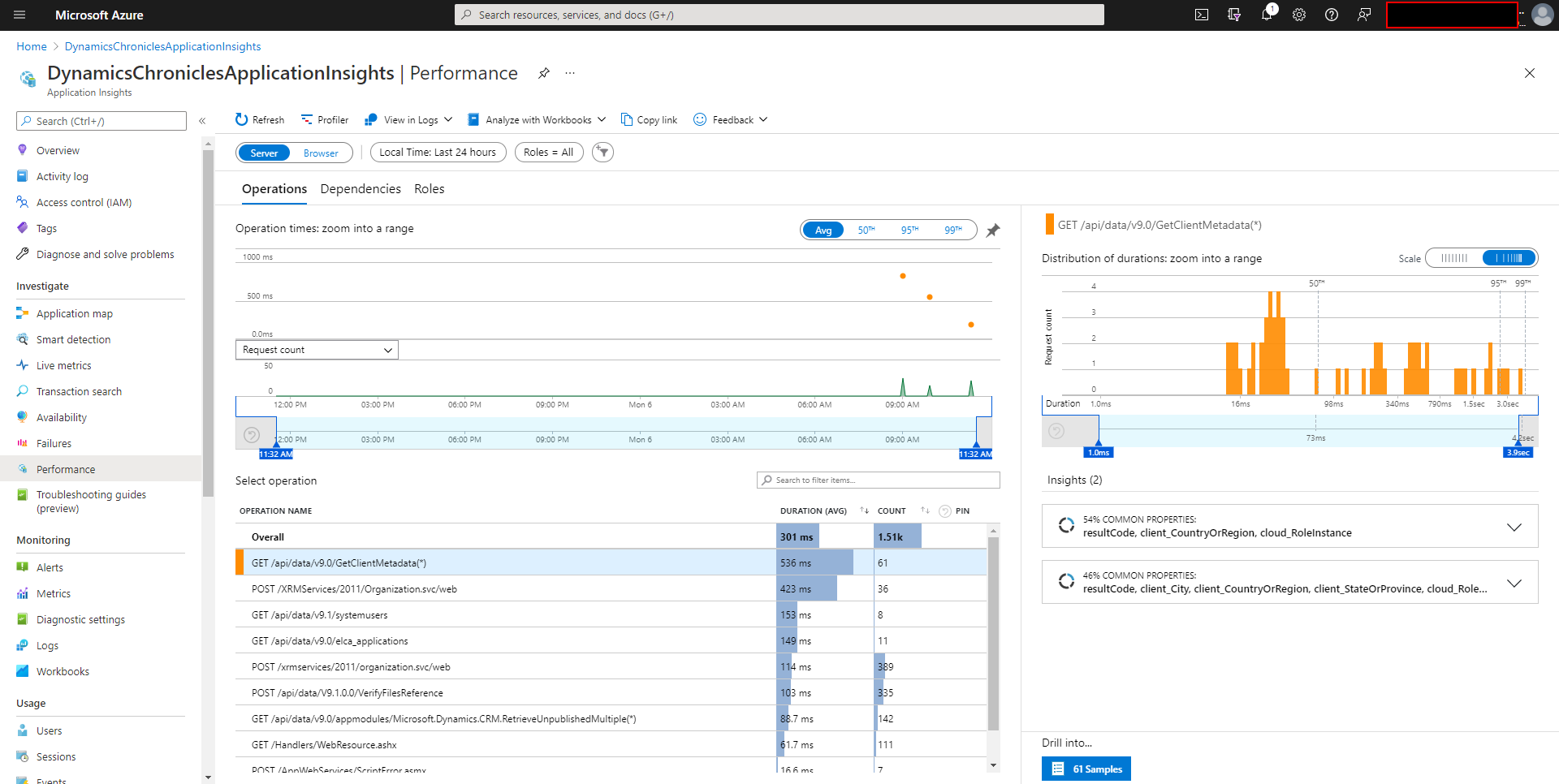Open the Roles tab
Viewport: 1559px width, 784px height.
pos(429,188)
